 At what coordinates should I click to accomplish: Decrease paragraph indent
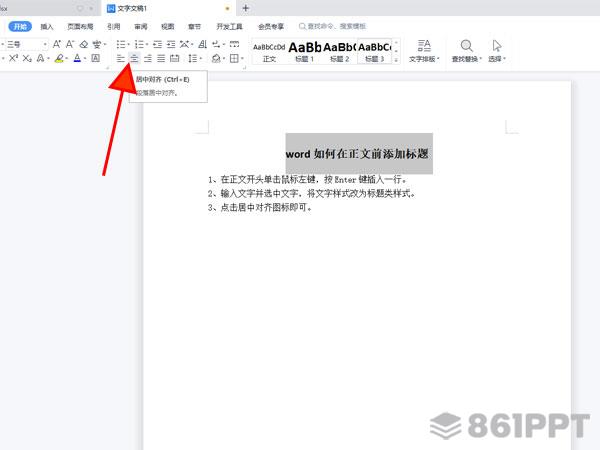pyautogui.click(x=158, y=44)
